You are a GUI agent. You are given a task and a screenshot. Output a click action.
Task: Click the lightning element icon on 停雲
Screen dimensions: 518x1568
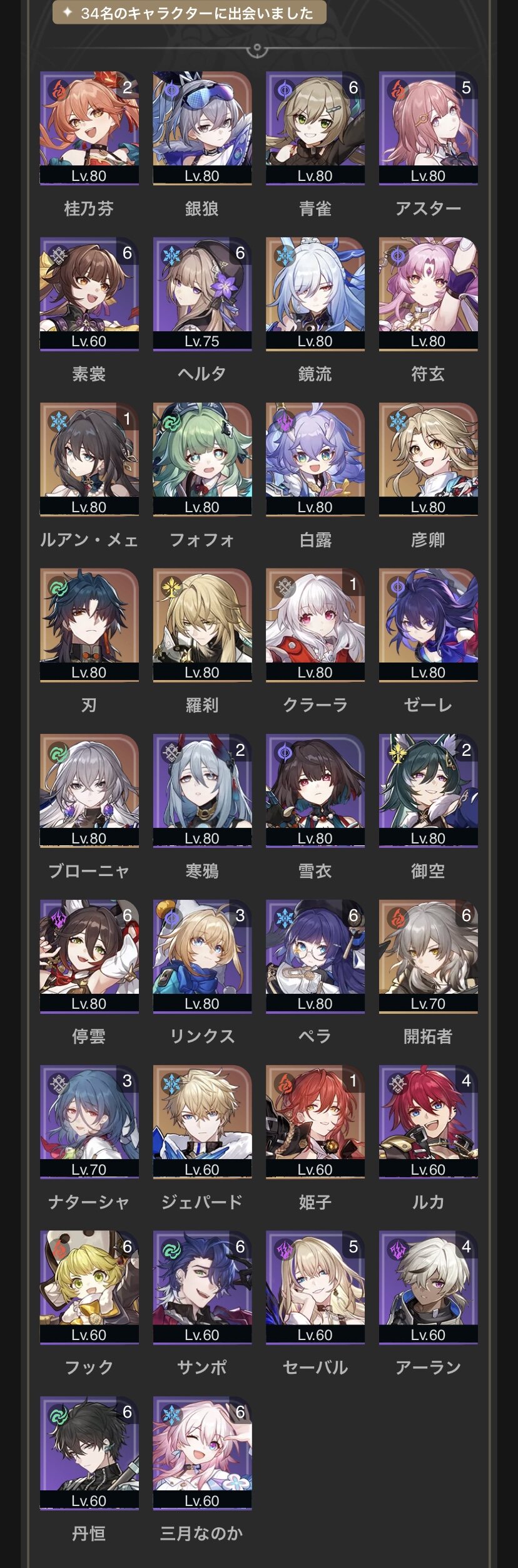pos(58,917)
